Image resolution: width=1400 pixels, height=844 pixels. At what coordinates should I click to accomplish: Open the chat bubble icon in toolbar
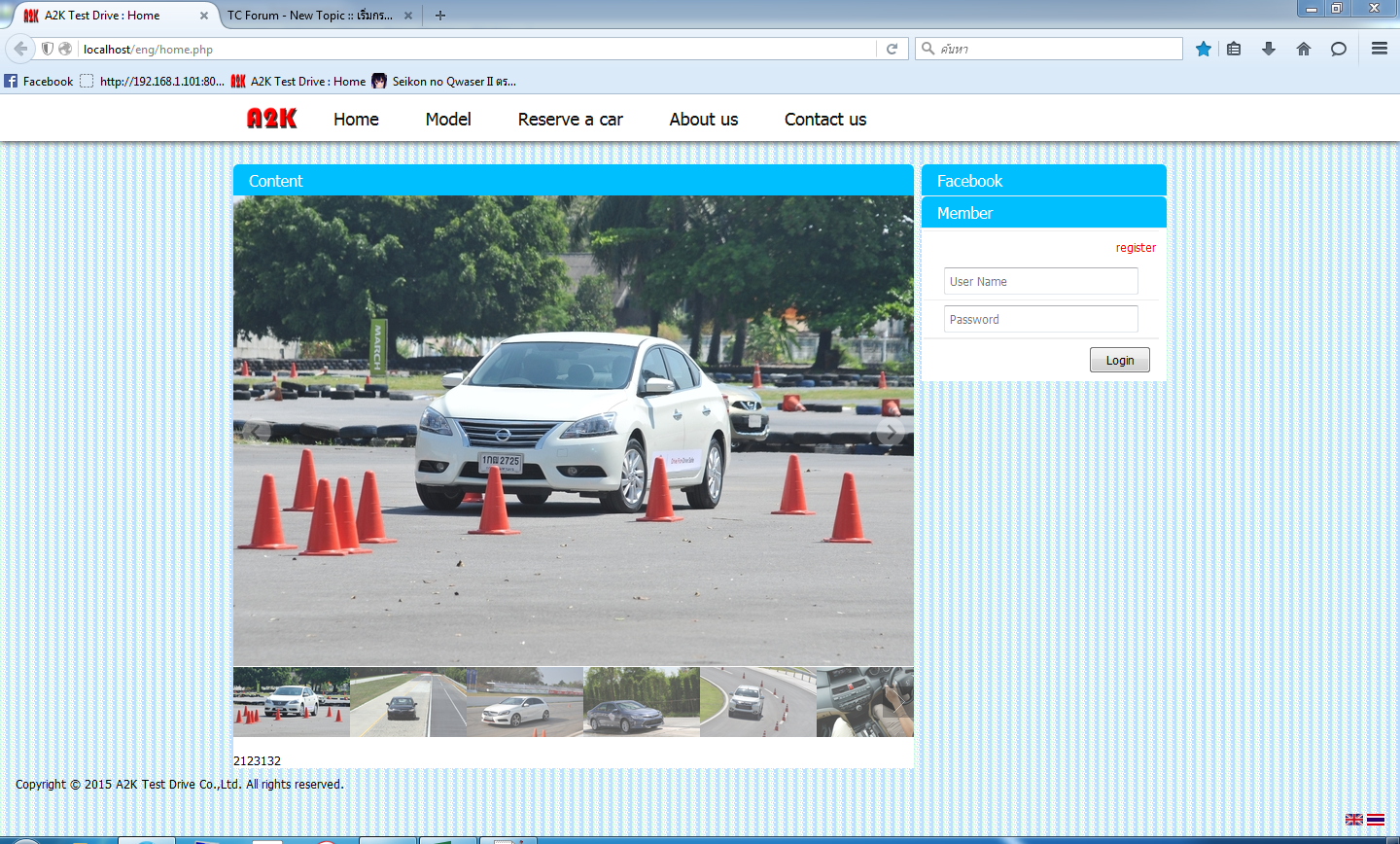pyautogui.click(x=1339, y=49)
